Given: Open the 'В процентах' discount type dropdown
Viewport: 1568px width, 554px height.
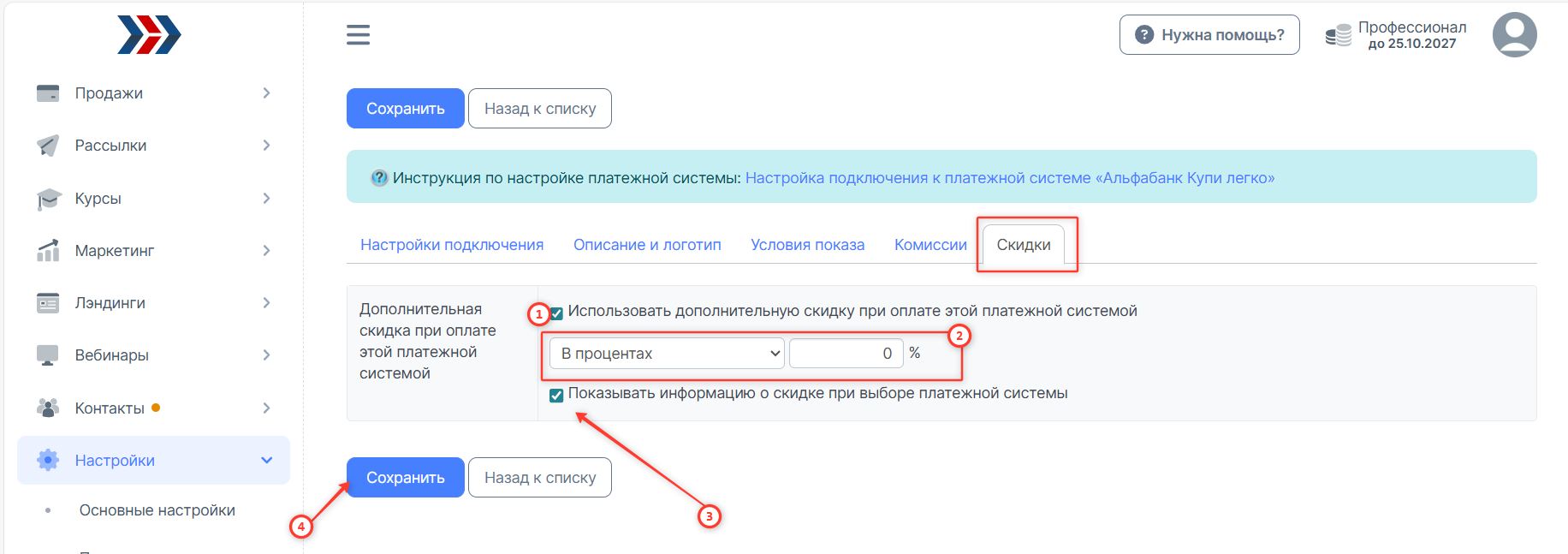Looking at the screenshot, I should [x=666, y=354].
